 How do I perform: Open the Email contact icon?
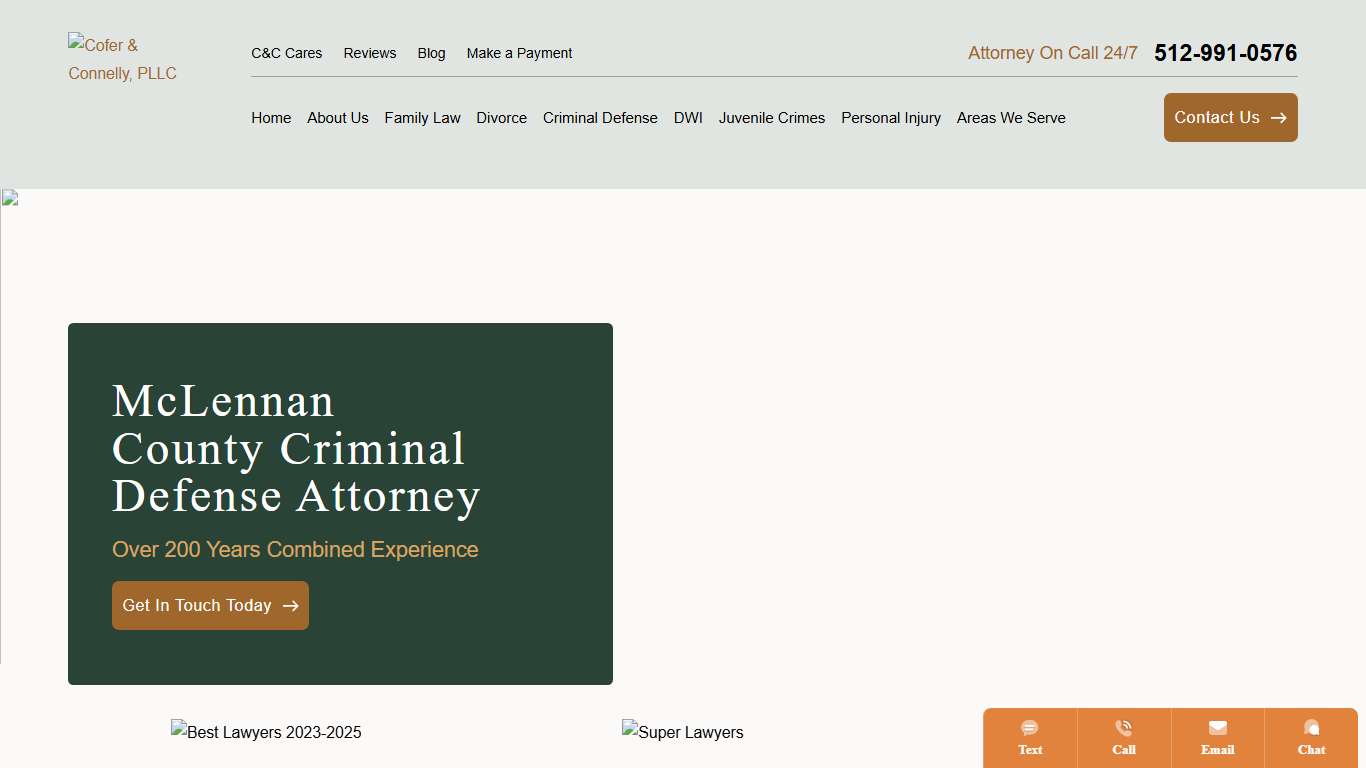[1217, 737]
